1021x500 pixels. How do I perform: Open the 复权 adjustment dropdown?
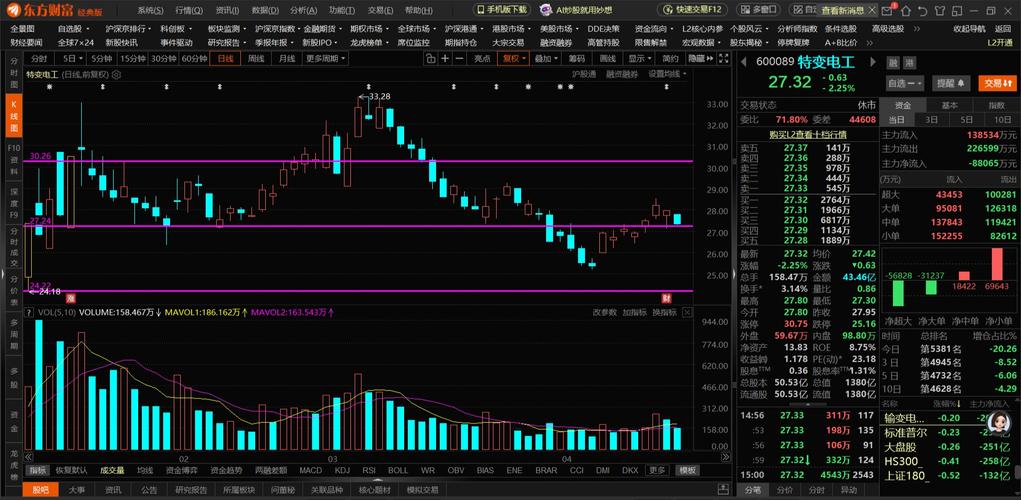point(514,59)
